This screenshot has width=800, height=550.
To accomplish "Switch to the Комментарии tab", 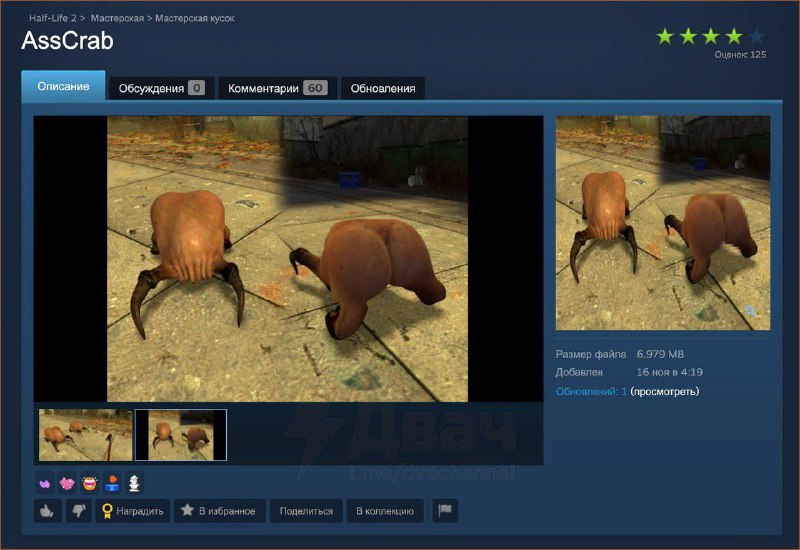I will [278, 88].
